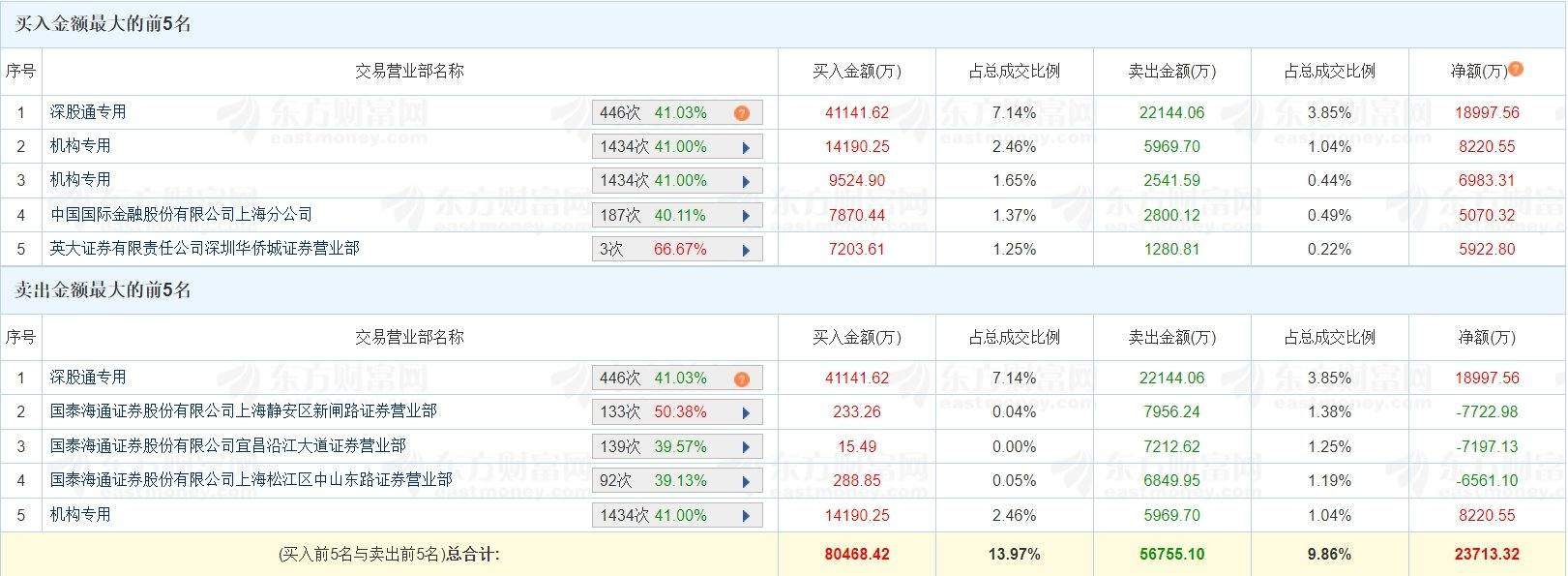Click the orange question icon in the sell table's 深股通专用 row
Viewport: 1568px width, 576px height.
click(742, 379)
